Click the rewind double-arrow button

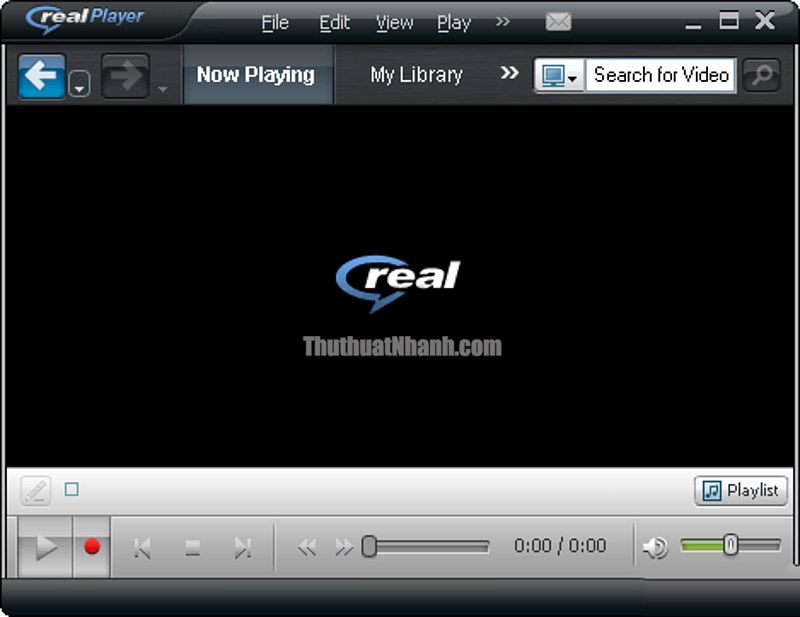point(307,548)
